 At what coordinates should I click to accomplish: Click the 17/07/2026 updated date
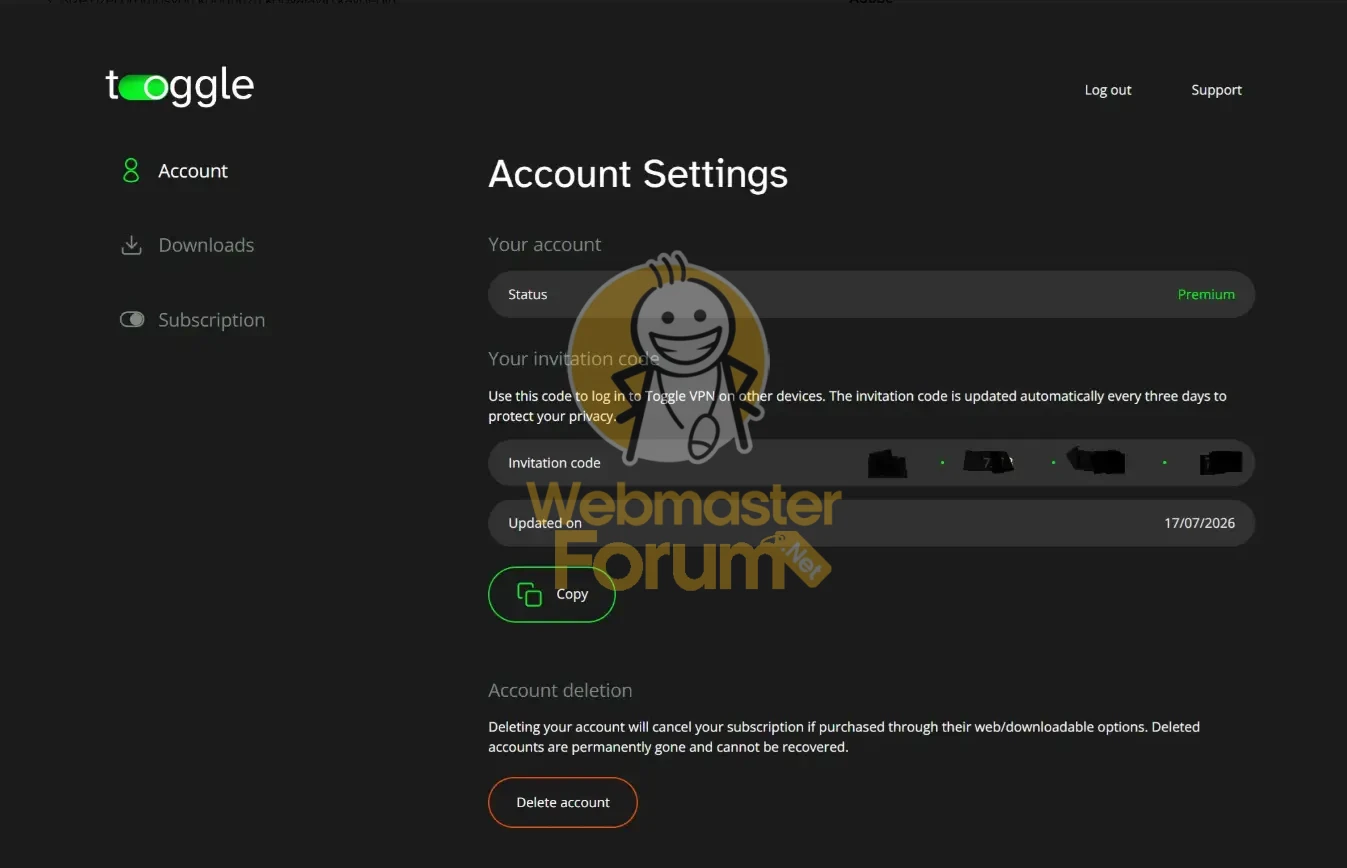(x=1199, y=523)
